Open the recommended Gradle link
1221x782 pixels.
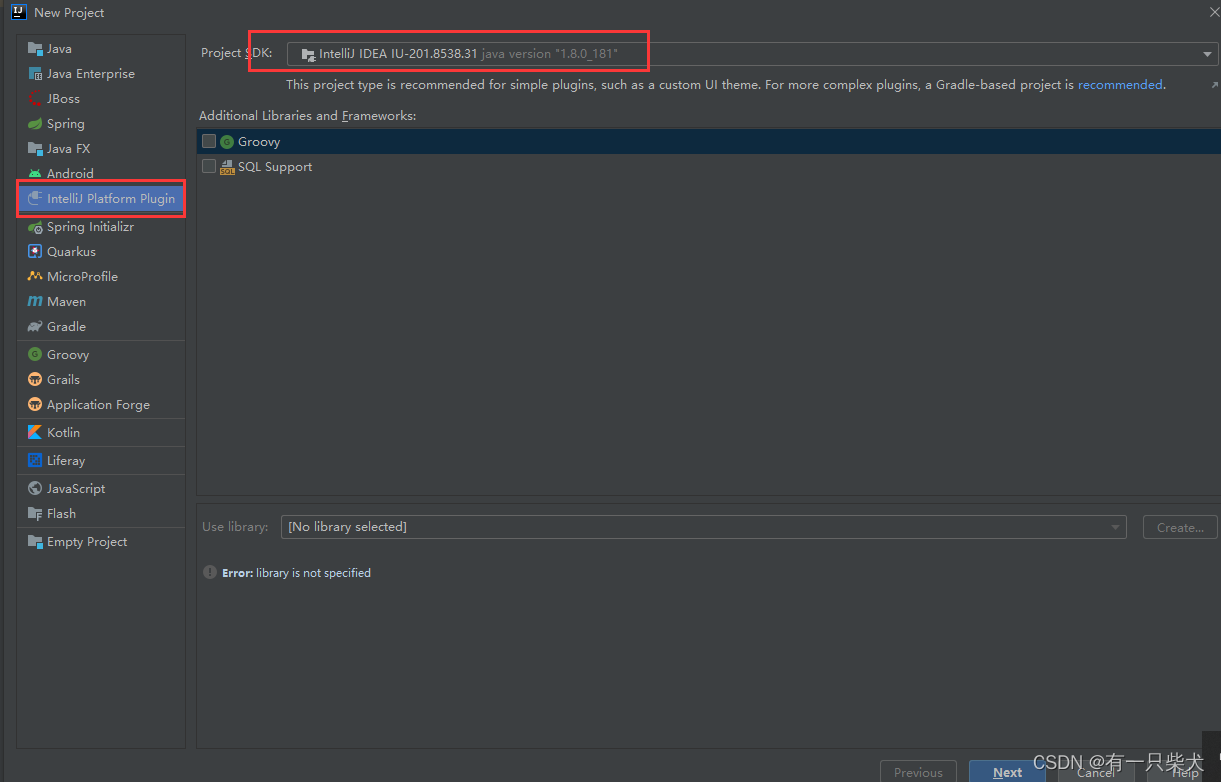coord(1120,85)
